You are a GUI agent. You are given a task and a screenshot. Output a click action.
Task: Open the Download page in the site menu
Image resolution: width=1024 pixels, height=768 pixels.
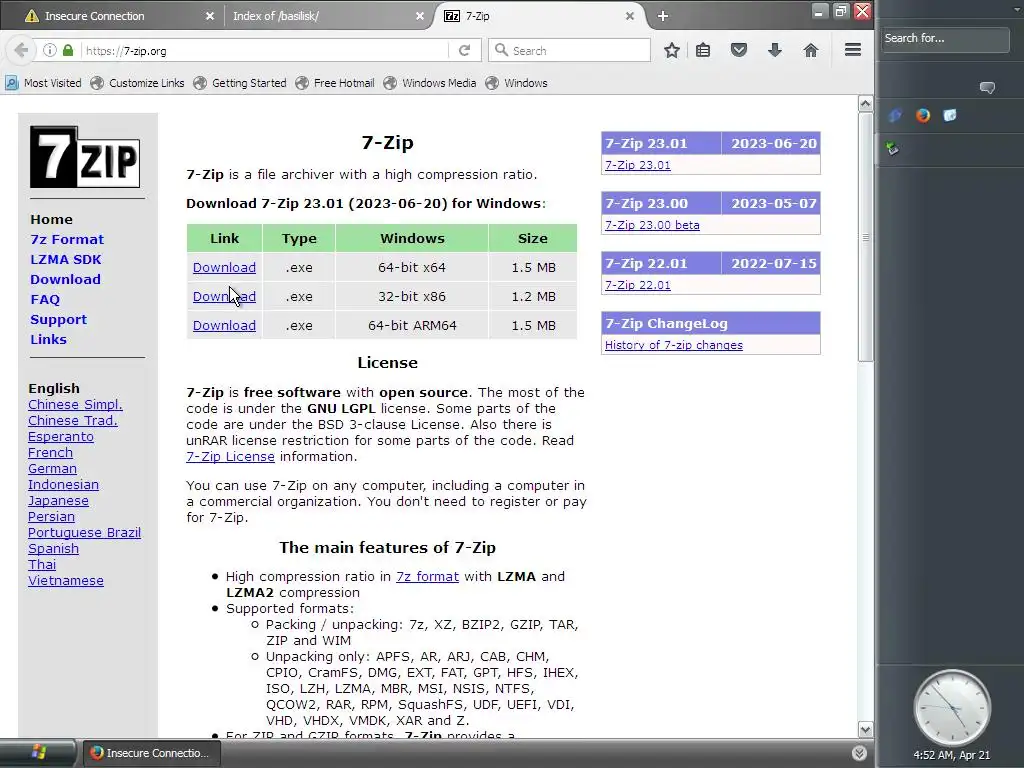(x=65, y=280)
